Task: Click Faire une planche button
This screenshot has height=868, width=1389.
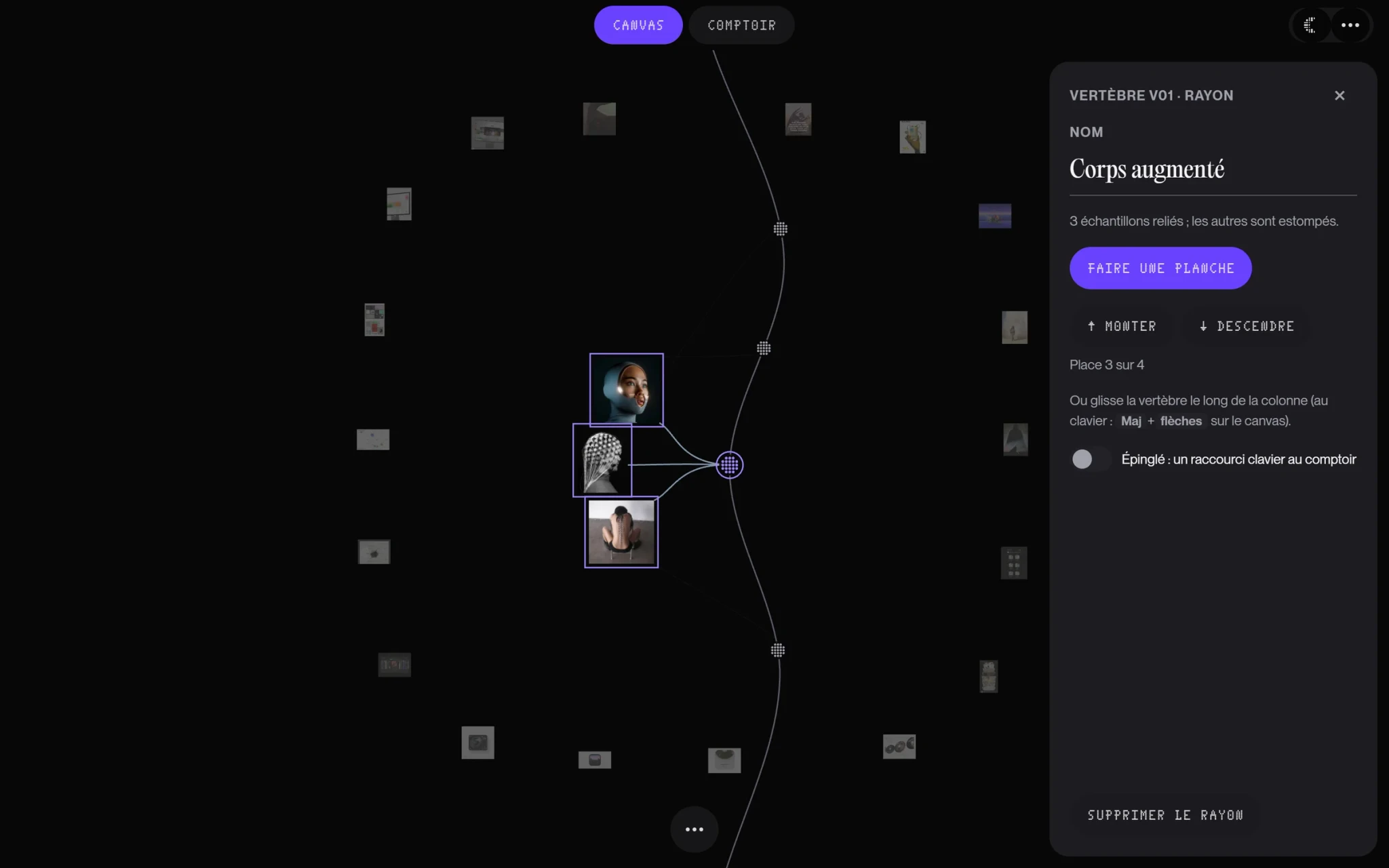Action: 1160,268
